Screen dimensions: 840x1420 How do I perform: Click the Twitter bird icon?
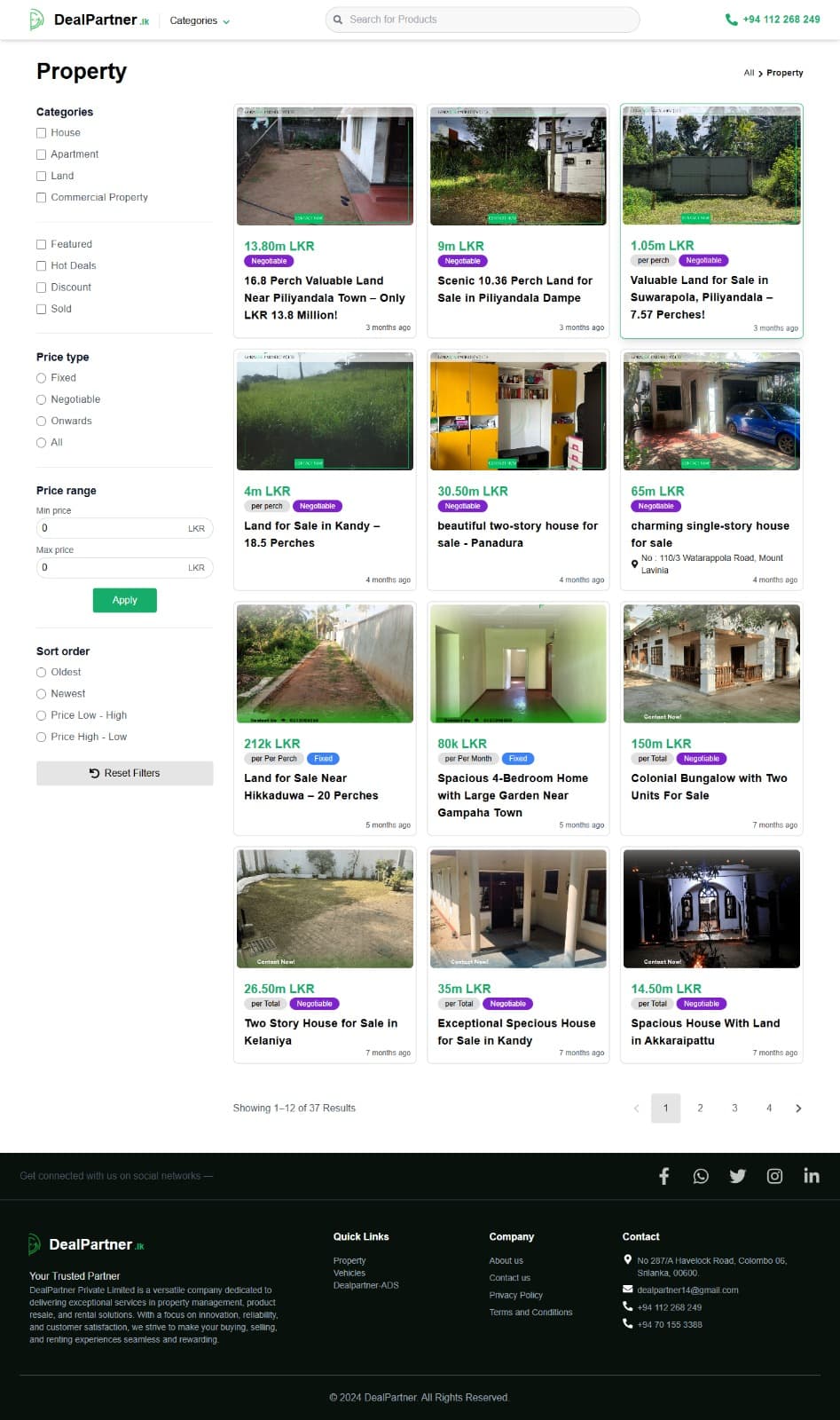[x=737, y=1176]
